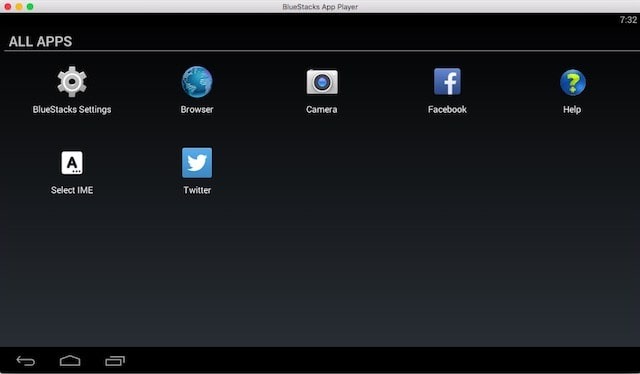The width and height of the screenshot is (640, 374).
Task: Open the Camera app icon
Action: (322, 82)
